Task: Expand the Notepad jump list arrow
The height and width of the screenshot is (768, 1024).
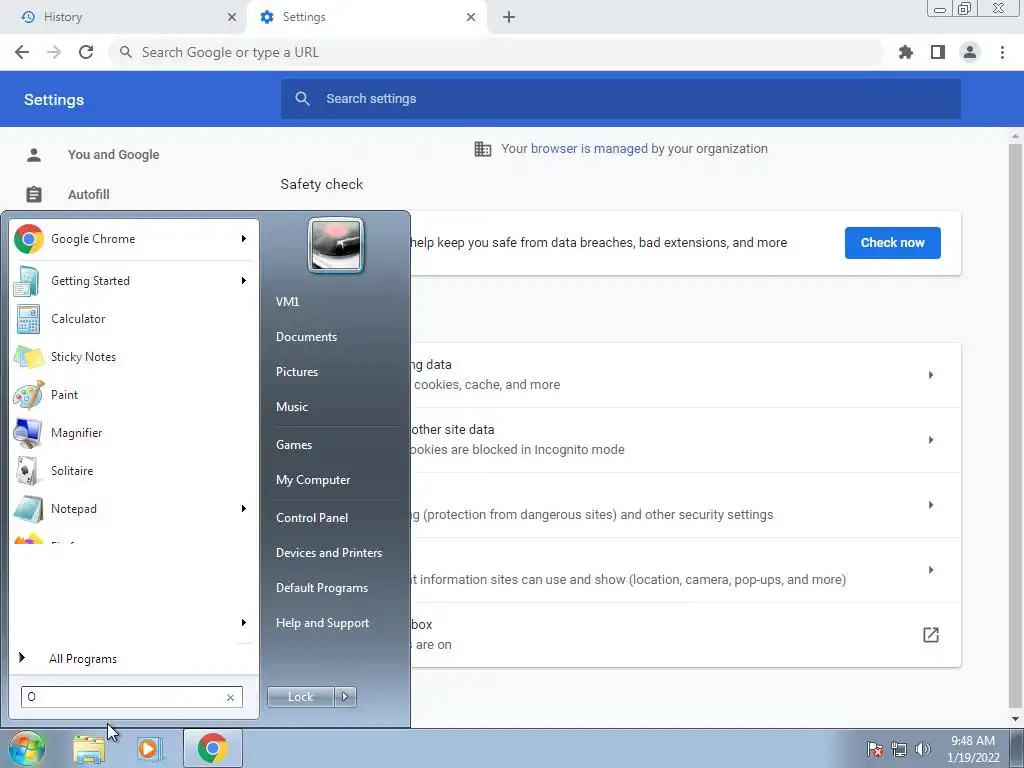Action: click(244, 509)
